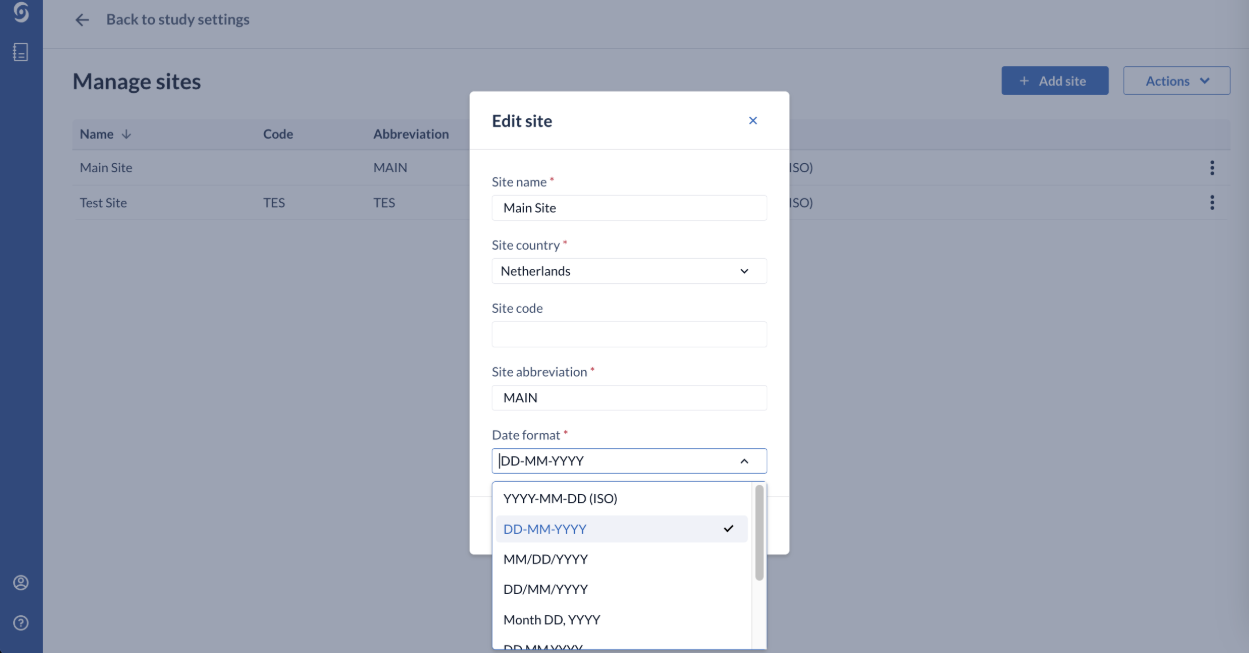Close the Edit site dialog
This screenshot has height=653, width=1249.
tap(753, 121)
